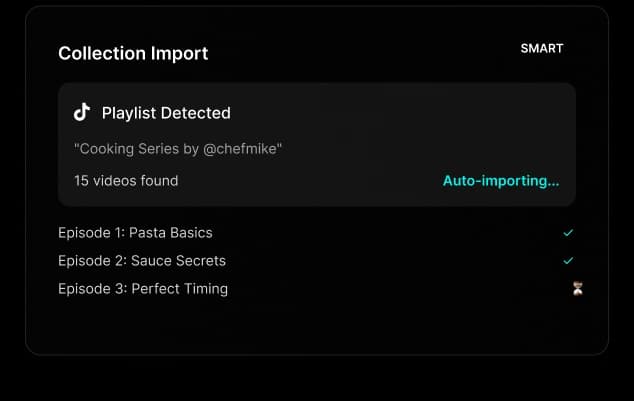634x401 pixels.
Task: Click Pasta Basics episode title text
Action: click(x=171, y=233)
